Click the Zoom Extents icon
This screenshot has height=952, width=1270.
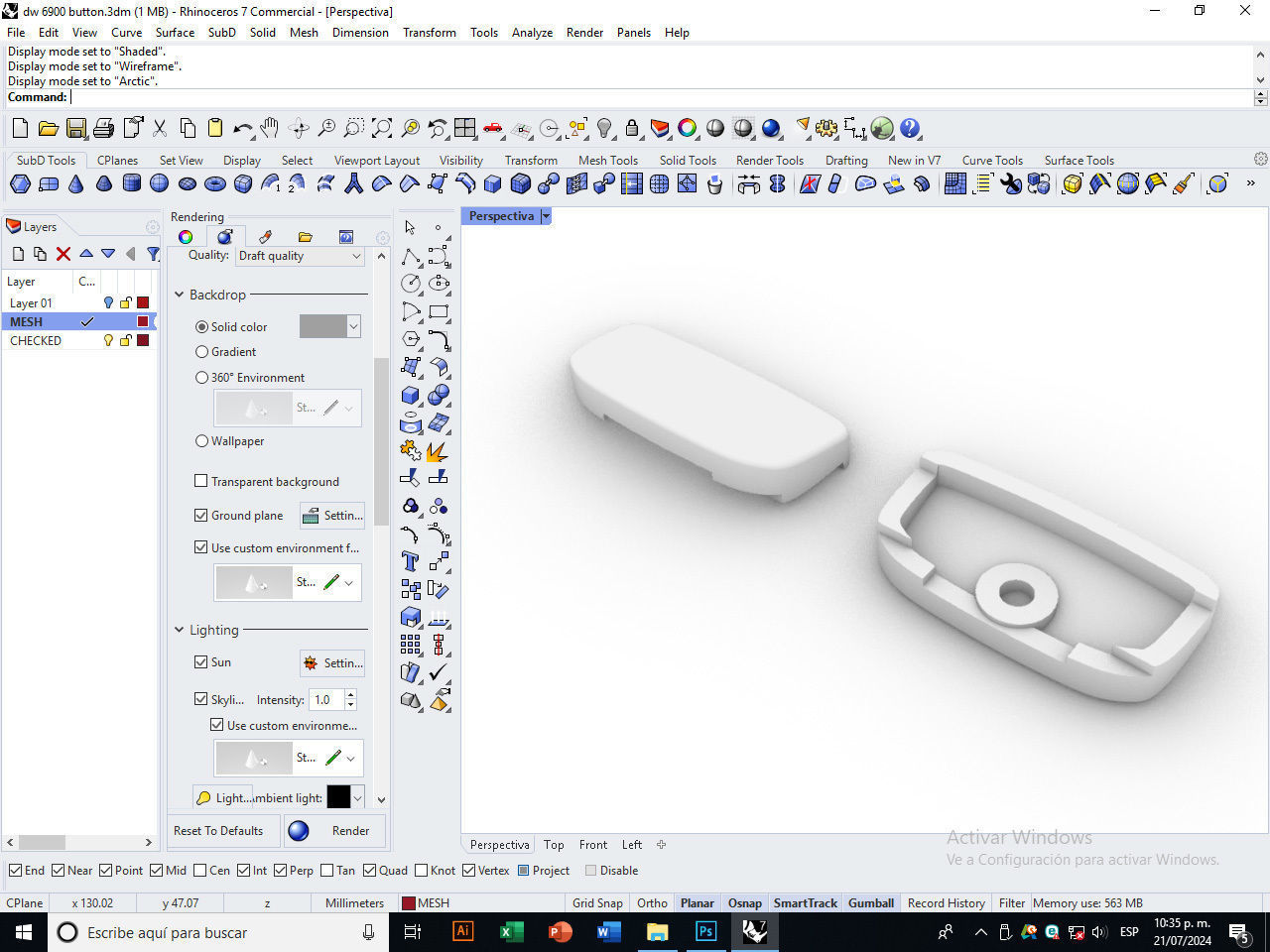point(382,128)
